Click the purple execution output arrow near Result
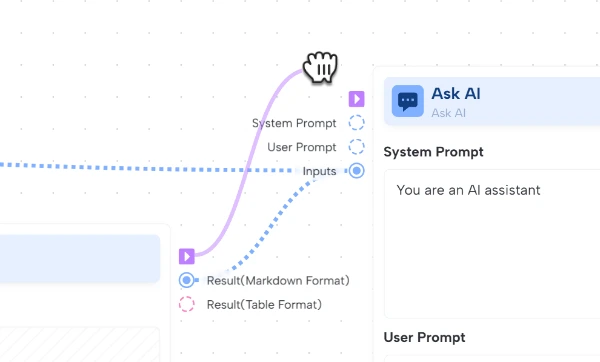Viewport: 600px width, 362px height. (x=187, y=256)
